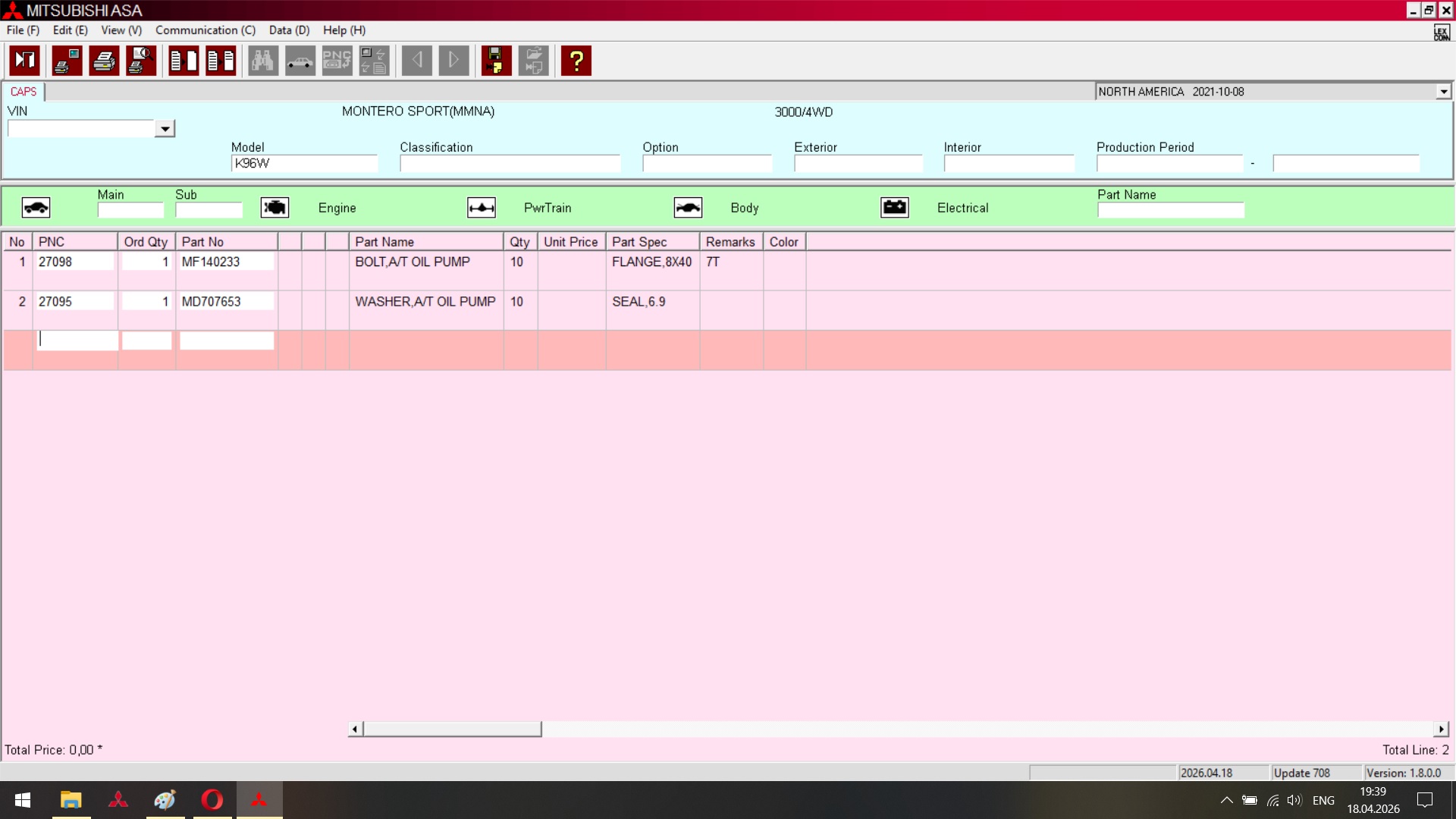
Task: Open Opera browser from the taskbar
Action: 212,800
